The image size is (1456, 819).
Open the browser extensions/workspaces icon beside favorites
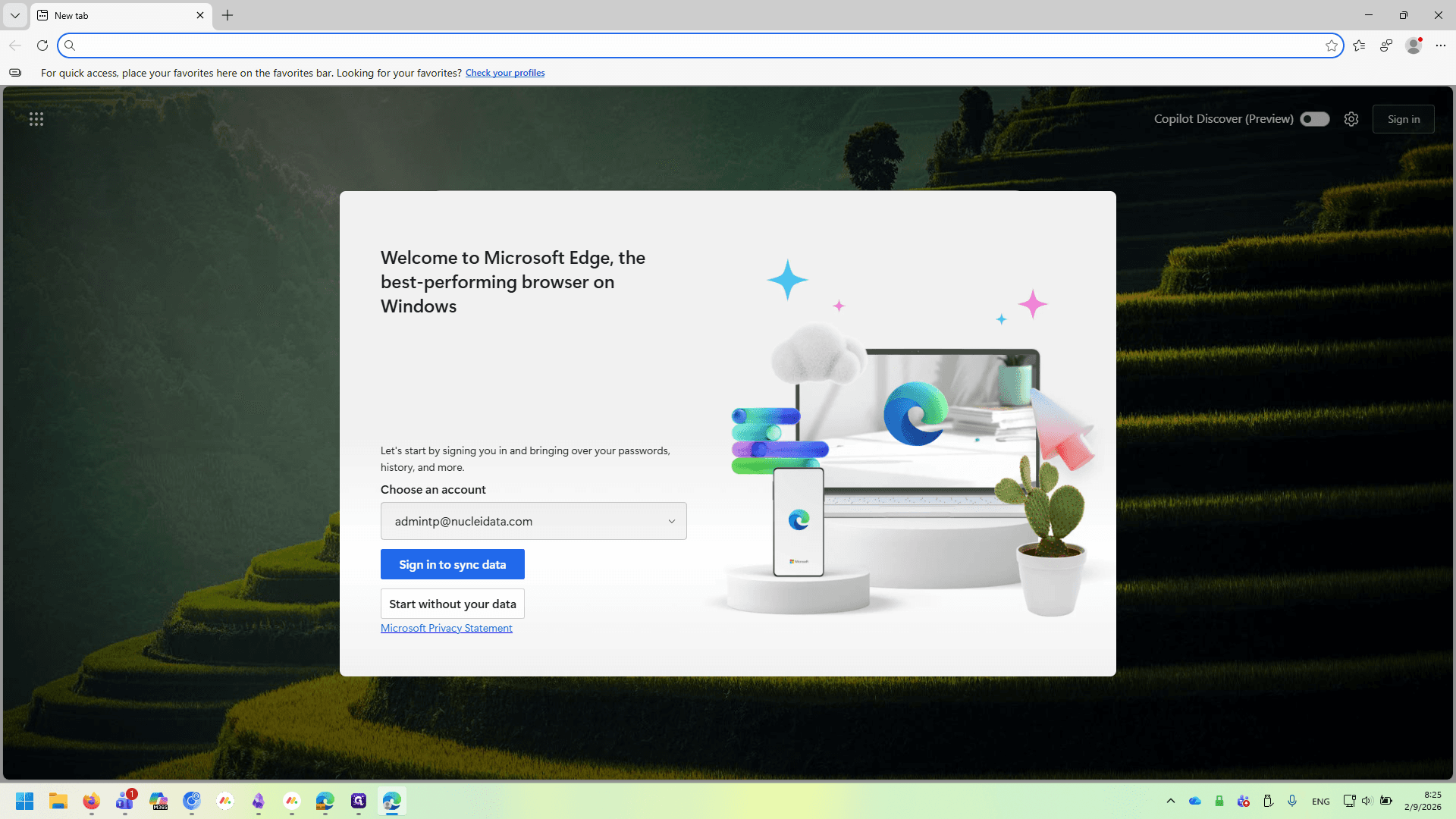click(x=1386, y=45)
